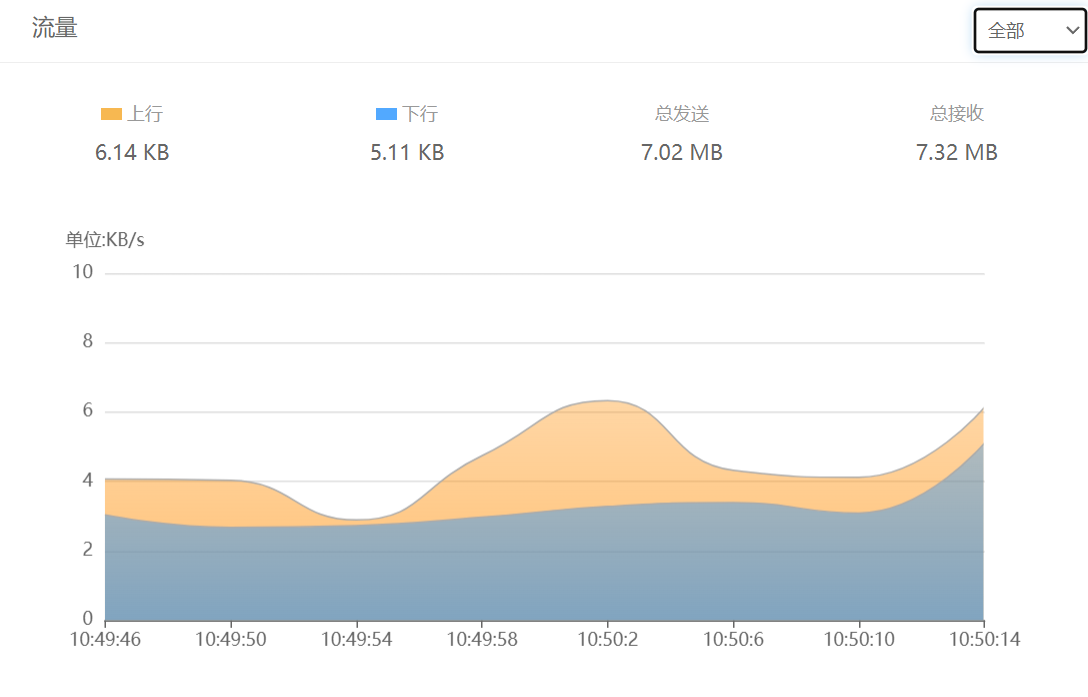Click the 10:50:6 time axis label
Screen dimensions: 1088x697
pos(733,639)
